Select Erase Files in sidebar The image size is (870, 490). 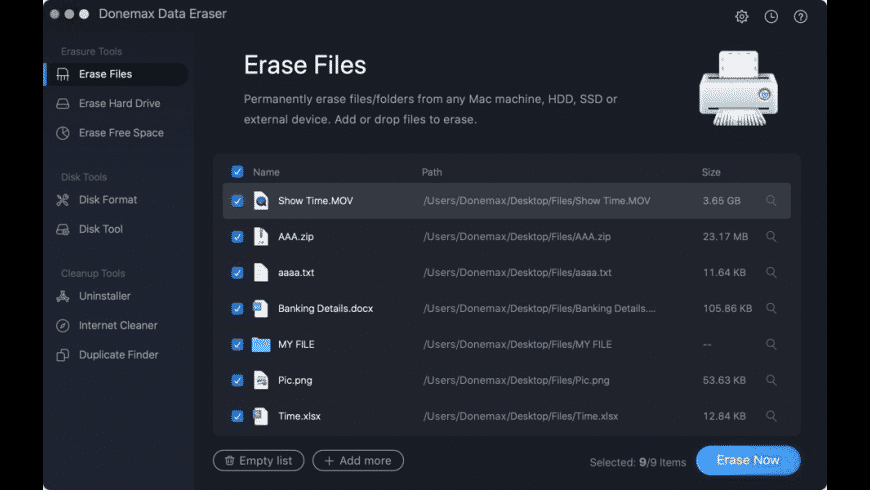(x=116, y=74)
